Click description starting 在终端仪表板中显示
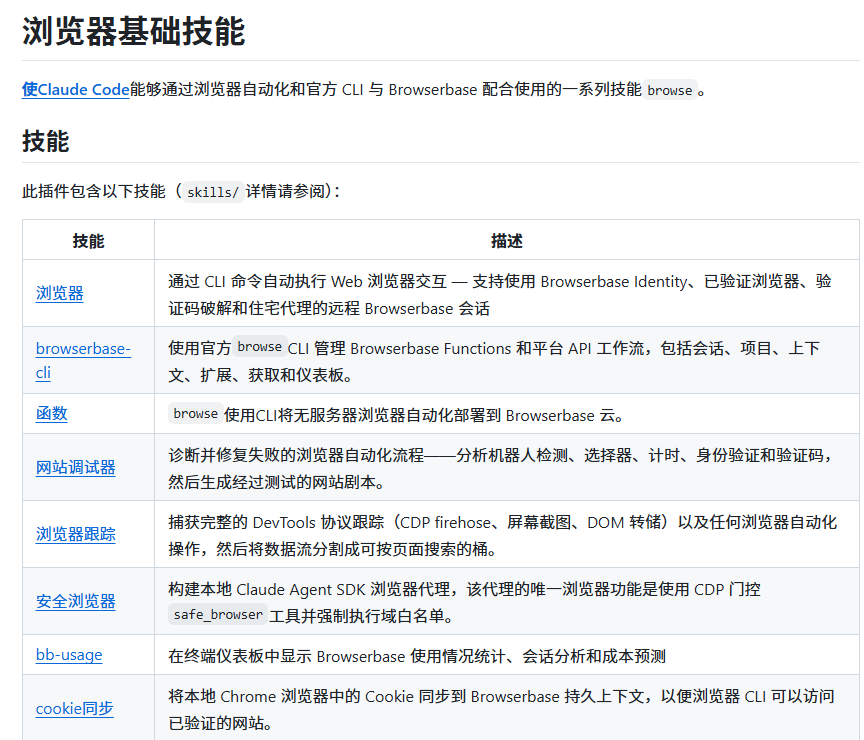This screenshot has height=740, width=864. point(417,656)
